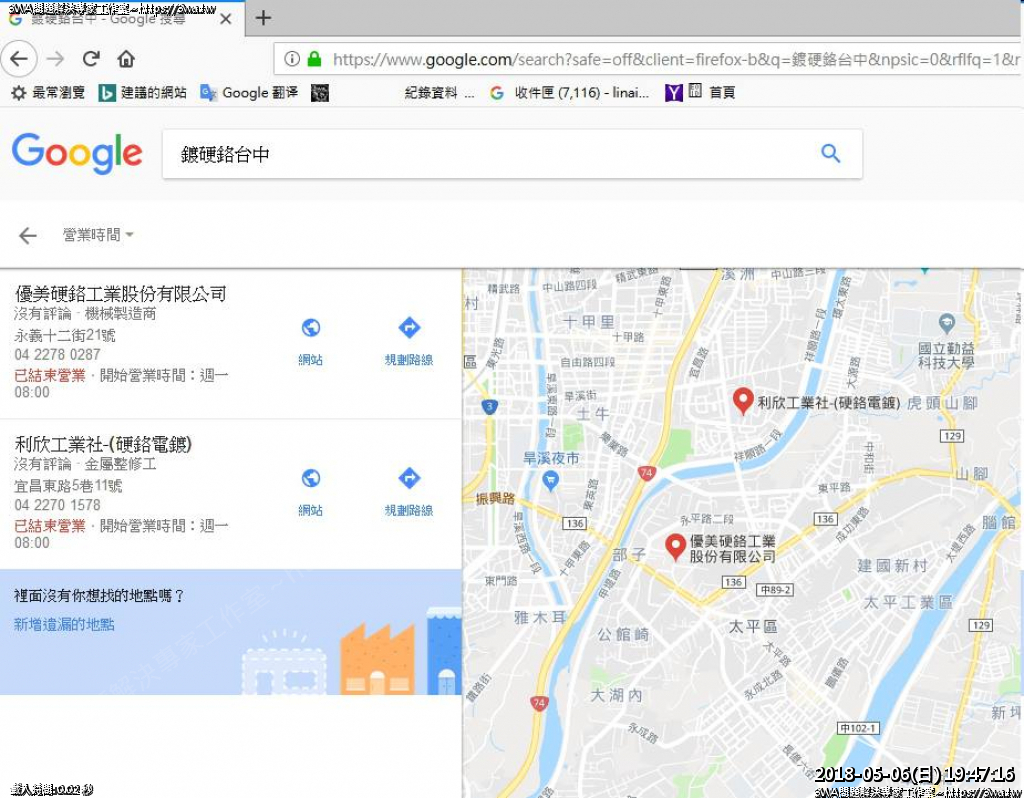This screenshot has width=1024, height=798.
Task: Open a new browser tab
Action: tap(263, 18)
